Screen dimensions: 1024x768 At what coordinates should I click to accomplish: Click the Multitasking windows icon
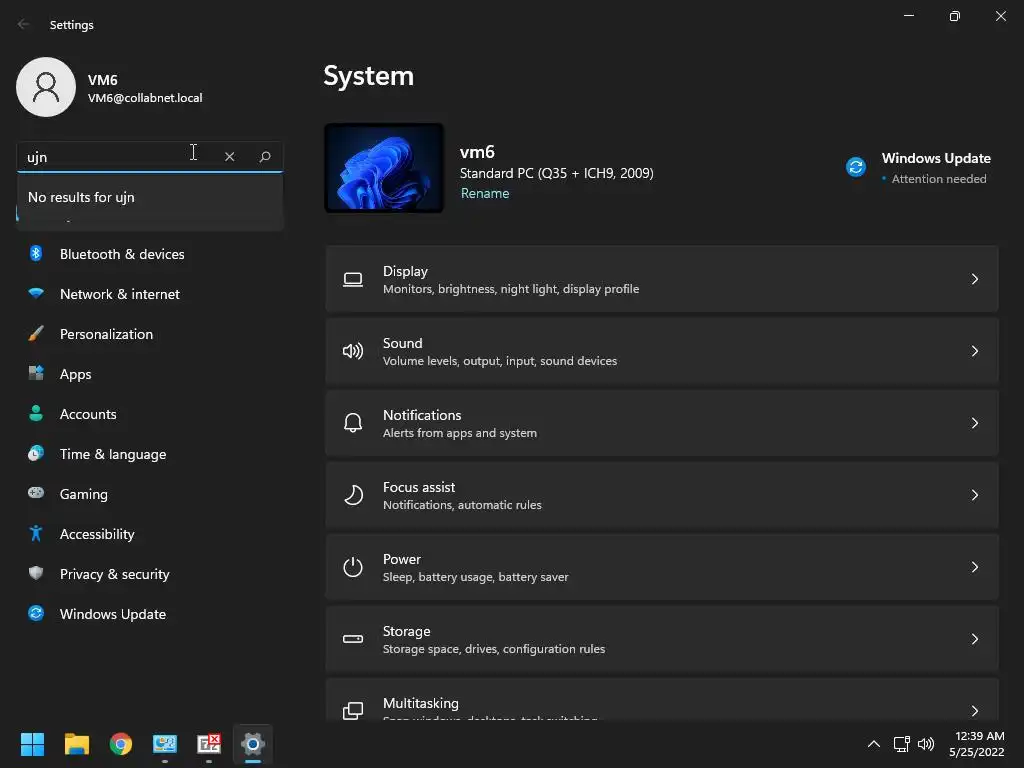353,711
